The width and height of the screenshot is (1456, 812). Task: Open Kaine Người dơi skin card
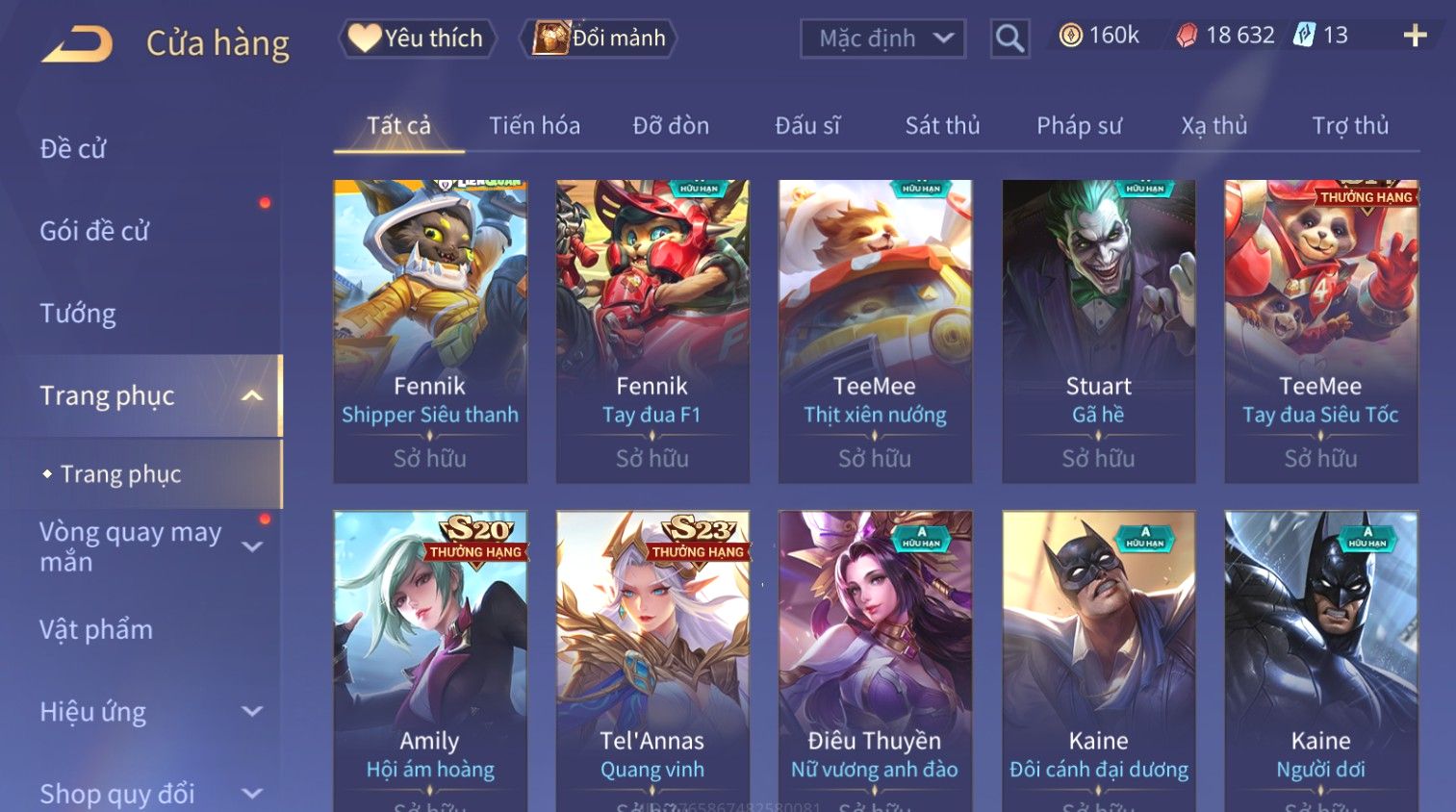1321,660
